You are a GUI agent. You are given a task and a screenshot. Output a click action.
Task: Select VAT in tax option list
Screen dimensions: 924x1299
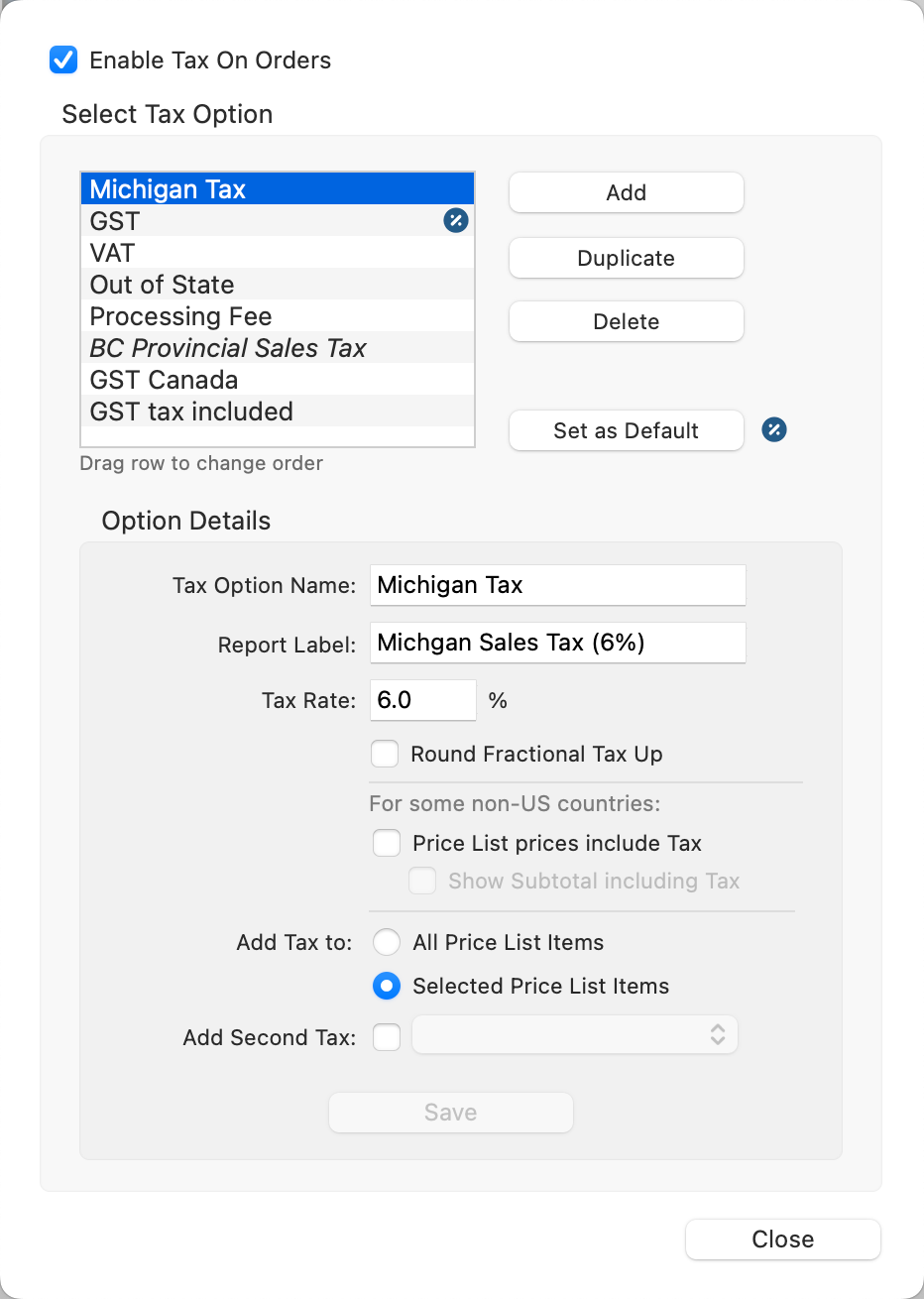pyautogui.click(x=112, y=253)
